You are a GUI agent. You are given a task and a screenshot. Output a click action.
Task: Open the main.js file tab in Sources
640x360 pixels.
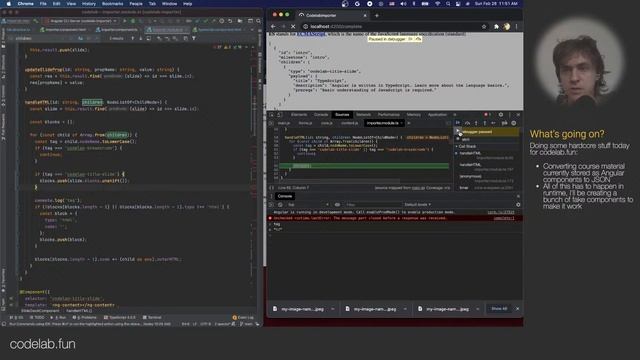click(x=284, y=123)
